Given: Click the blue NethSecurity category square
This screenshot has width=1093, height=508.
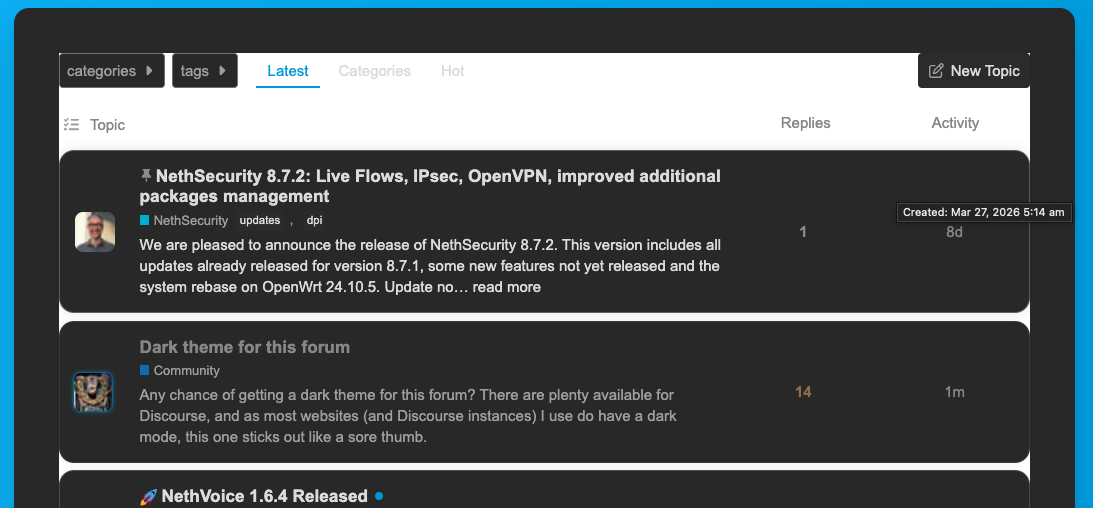Looking at the screenshot, I should 145,220.
